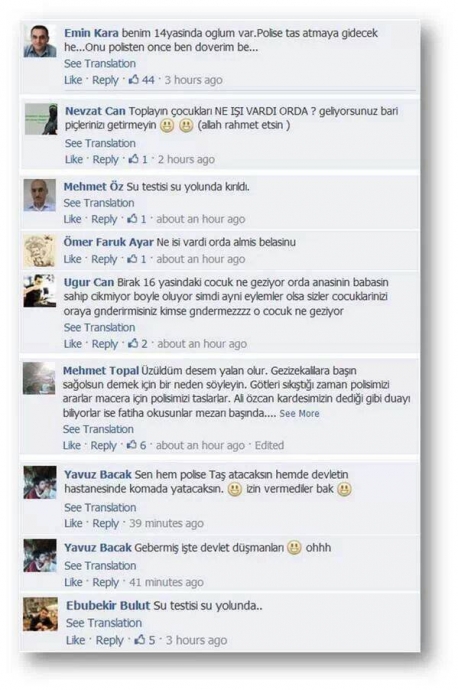Open Nevzat Can's profile name link

point(95,111)
